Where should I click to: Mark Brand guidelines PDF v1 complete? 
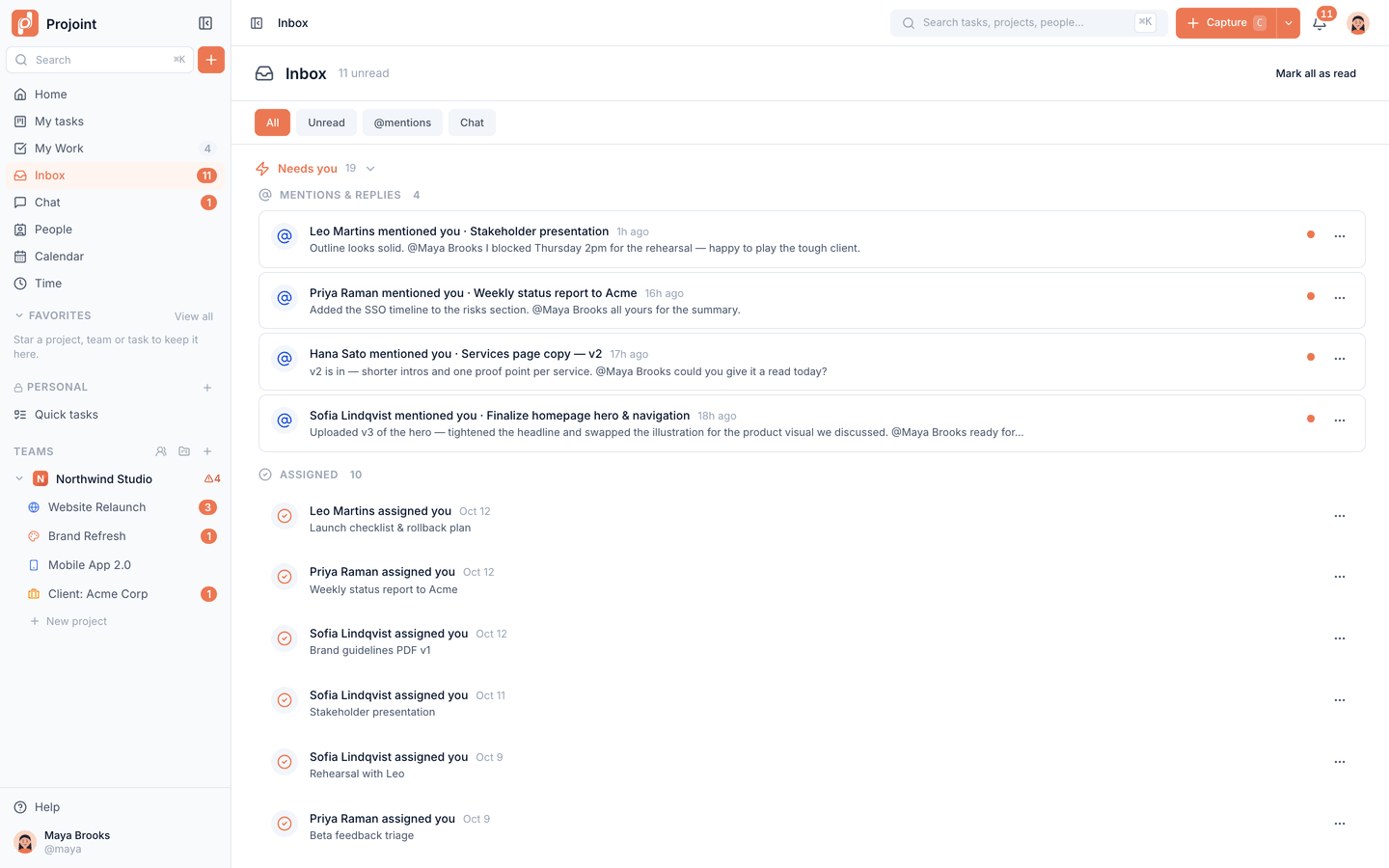pyautogui.click(x=285, y=638)
